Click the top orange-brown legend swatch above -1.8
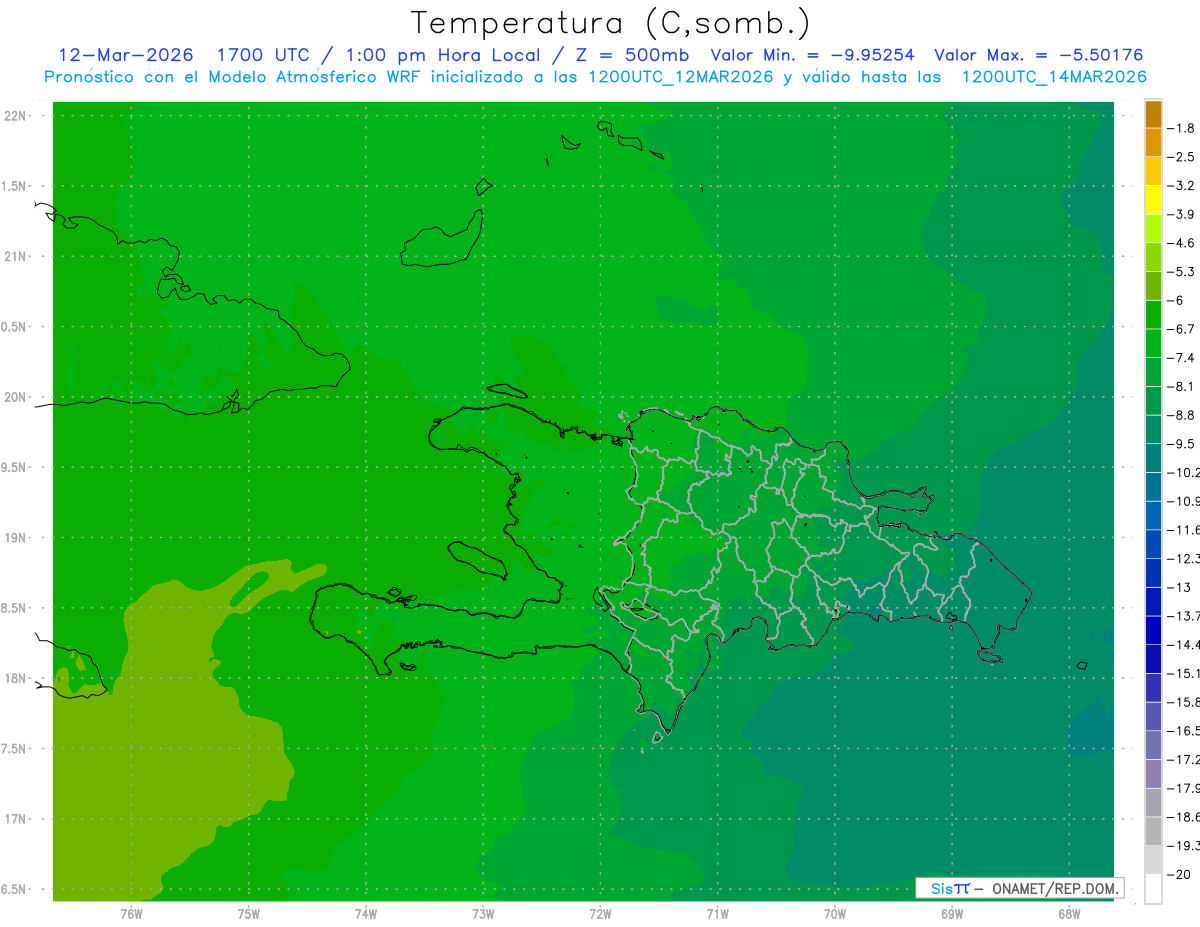The height and width of the screenshot is (927, 1200). [1153, 114]
